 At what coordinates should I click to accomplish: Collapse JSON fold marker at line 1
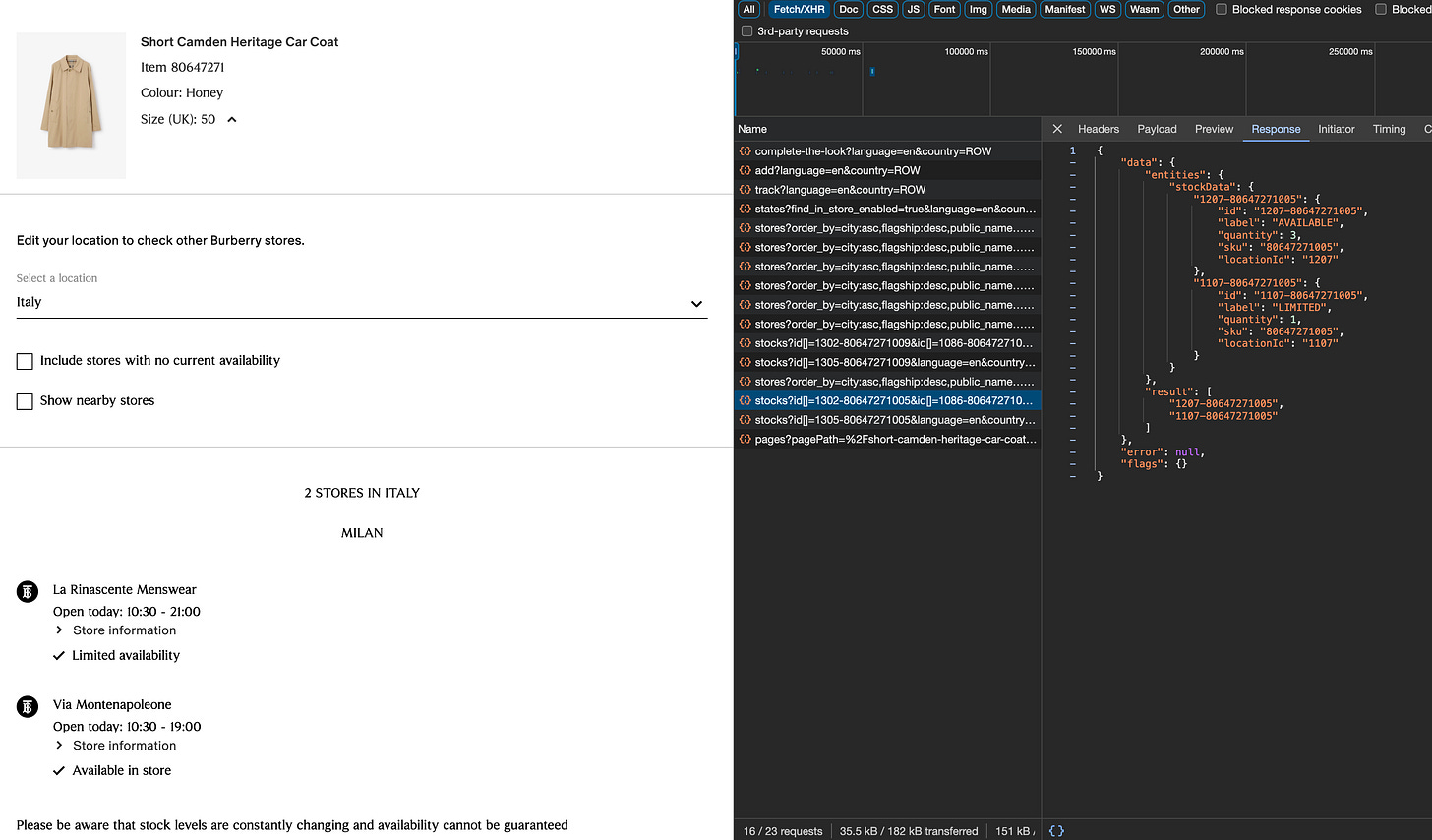click(1072, 150)
